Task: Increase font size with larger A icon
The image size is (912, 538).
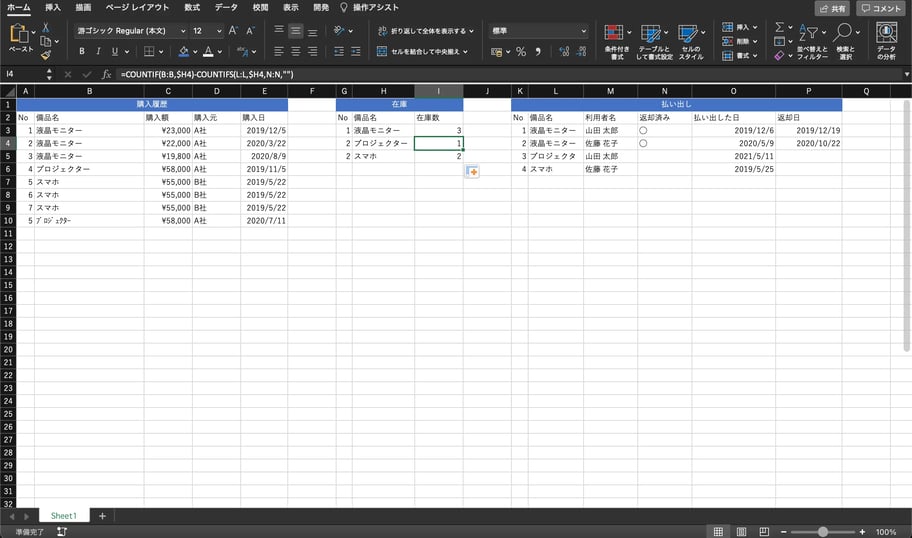Action: 233,30
